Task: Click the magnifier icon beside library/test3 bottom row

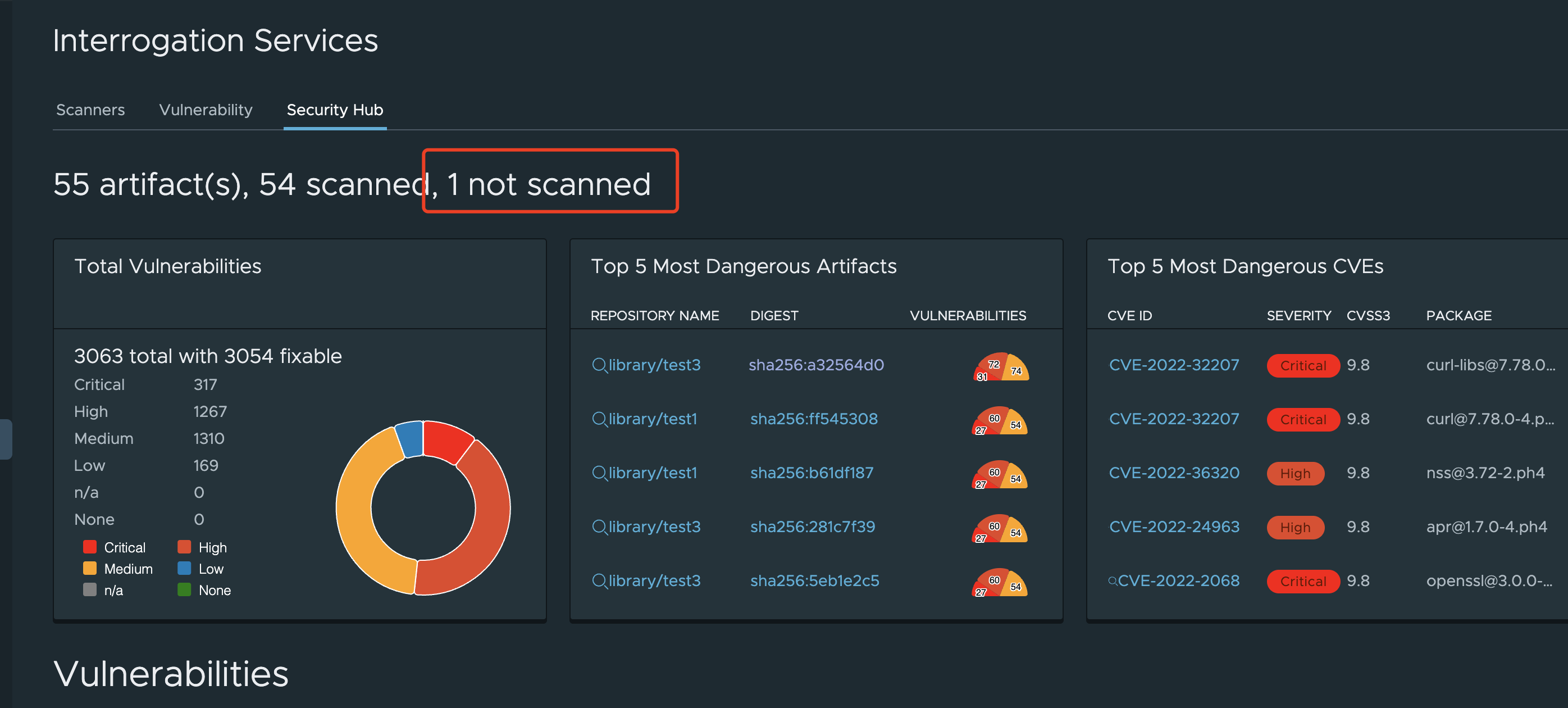Action: tap(599, 581)
